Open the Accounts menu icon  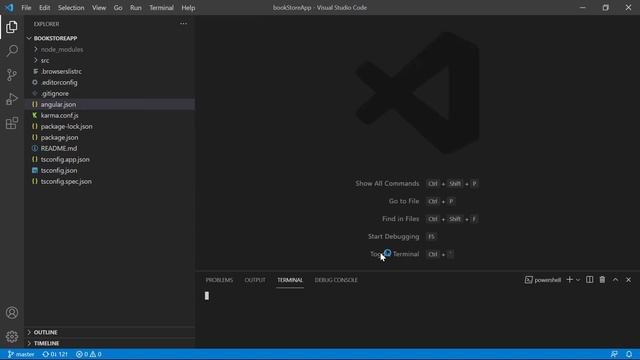coord(12,313)
